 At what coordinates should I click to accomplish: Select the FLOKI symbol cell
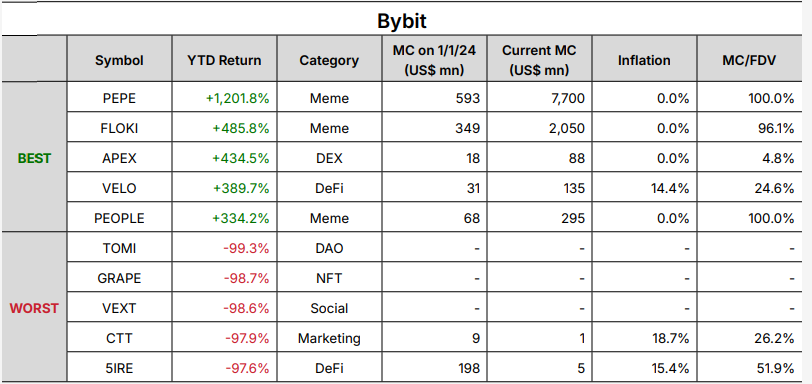[x=119, y=127]
